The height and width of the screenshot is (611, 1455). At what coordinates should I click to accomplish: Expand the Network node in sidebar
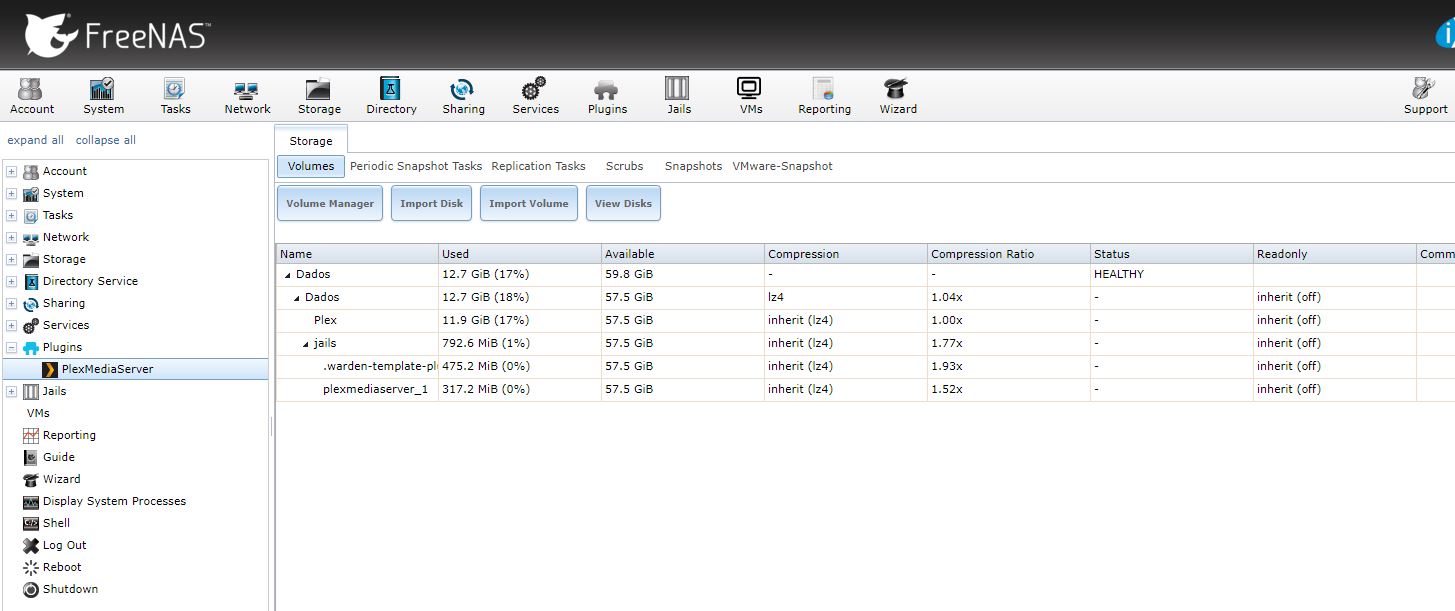(11, 237)
